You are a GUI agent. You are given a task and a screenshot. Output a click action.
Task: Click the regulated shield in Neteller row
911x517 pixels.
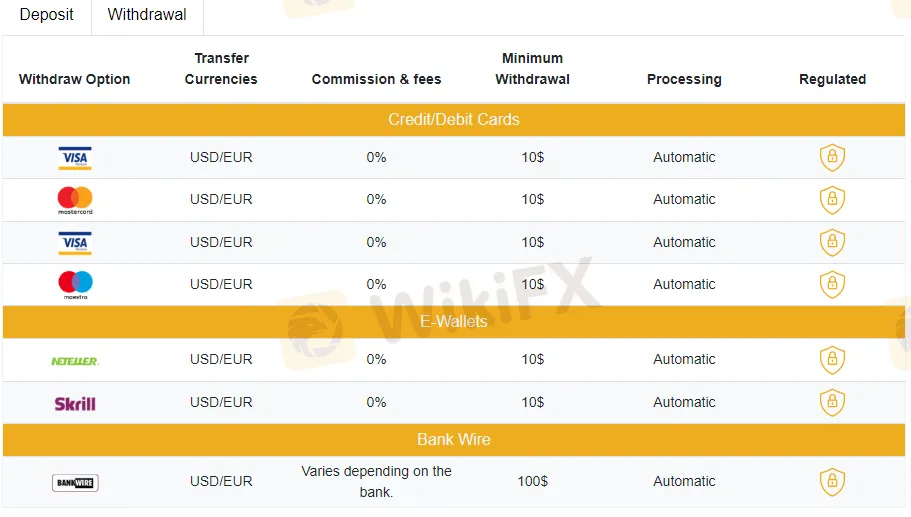click(832, 360)
